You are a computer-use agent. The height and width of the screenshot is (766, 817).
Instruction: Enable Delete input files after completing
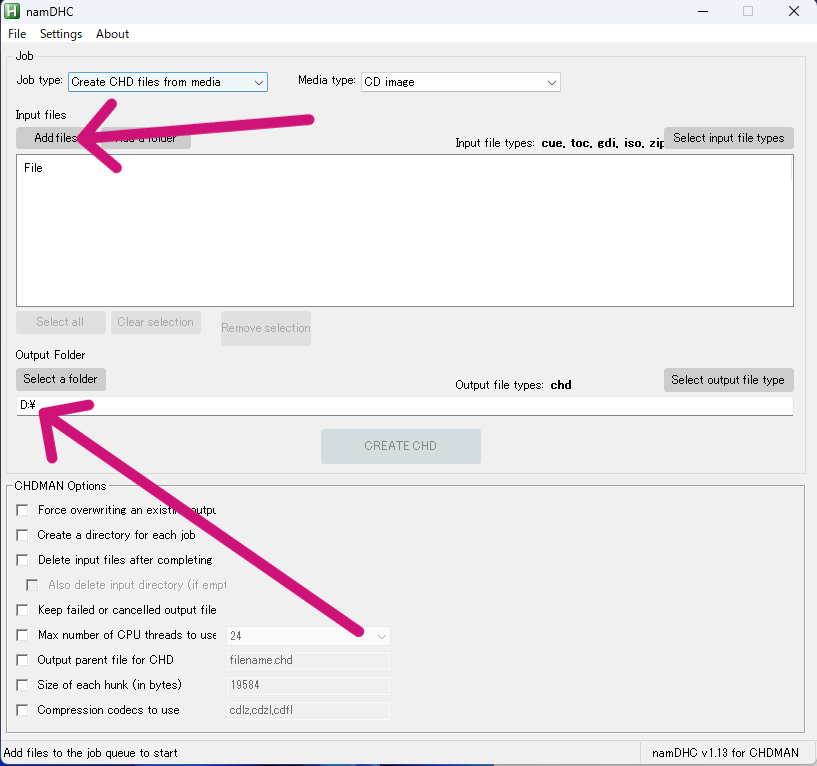pyautogui.click(x=22, y=560)
